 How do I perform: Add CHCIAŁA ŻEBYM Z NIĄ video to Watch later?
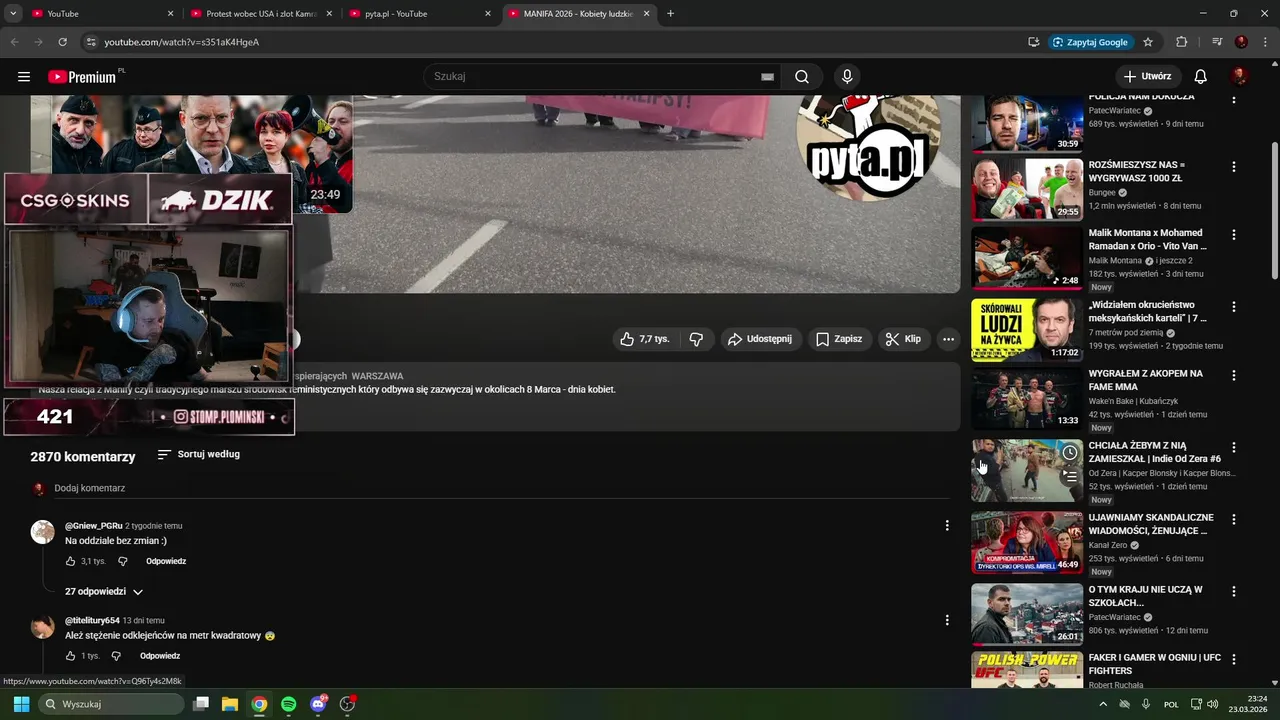pos(1070,453)
